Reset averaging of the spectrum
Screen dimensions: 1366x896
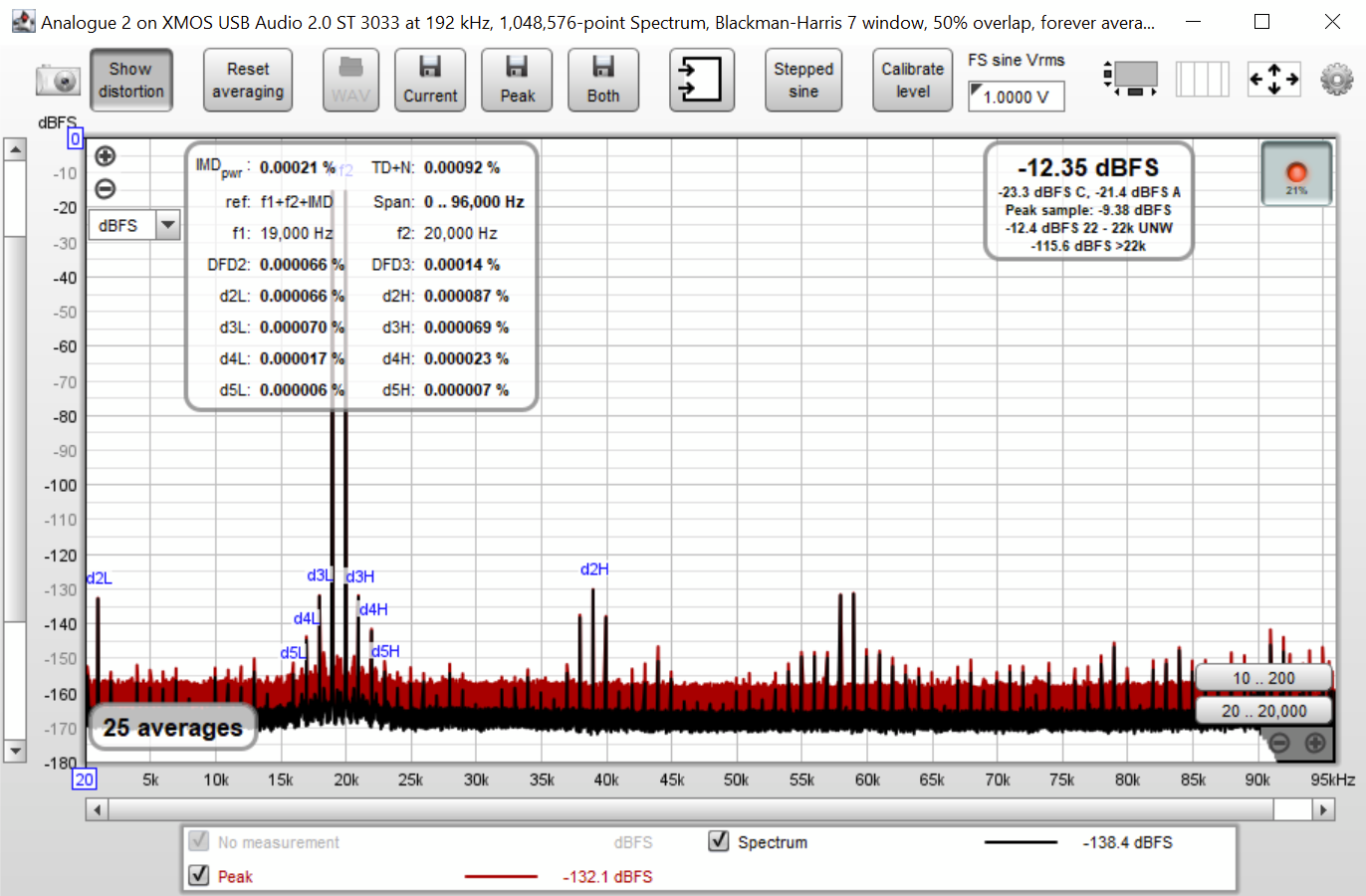point(248,80)
